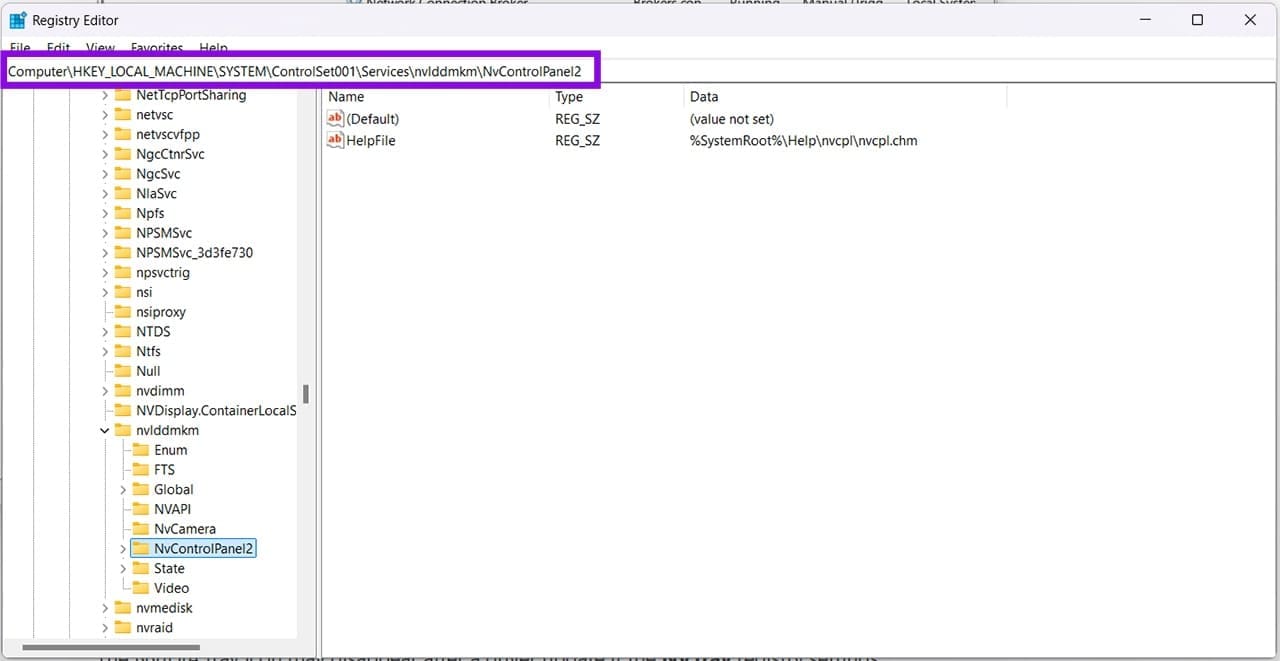Select the State subkey label
This screenshot has width=1280, height=661.
point(169,568)
